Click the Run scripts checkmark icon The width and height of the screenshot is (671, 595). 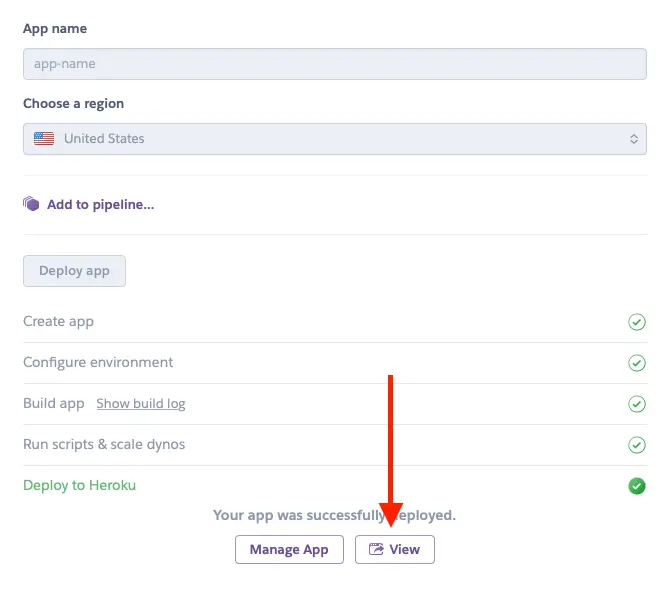(x=636, y=445)
